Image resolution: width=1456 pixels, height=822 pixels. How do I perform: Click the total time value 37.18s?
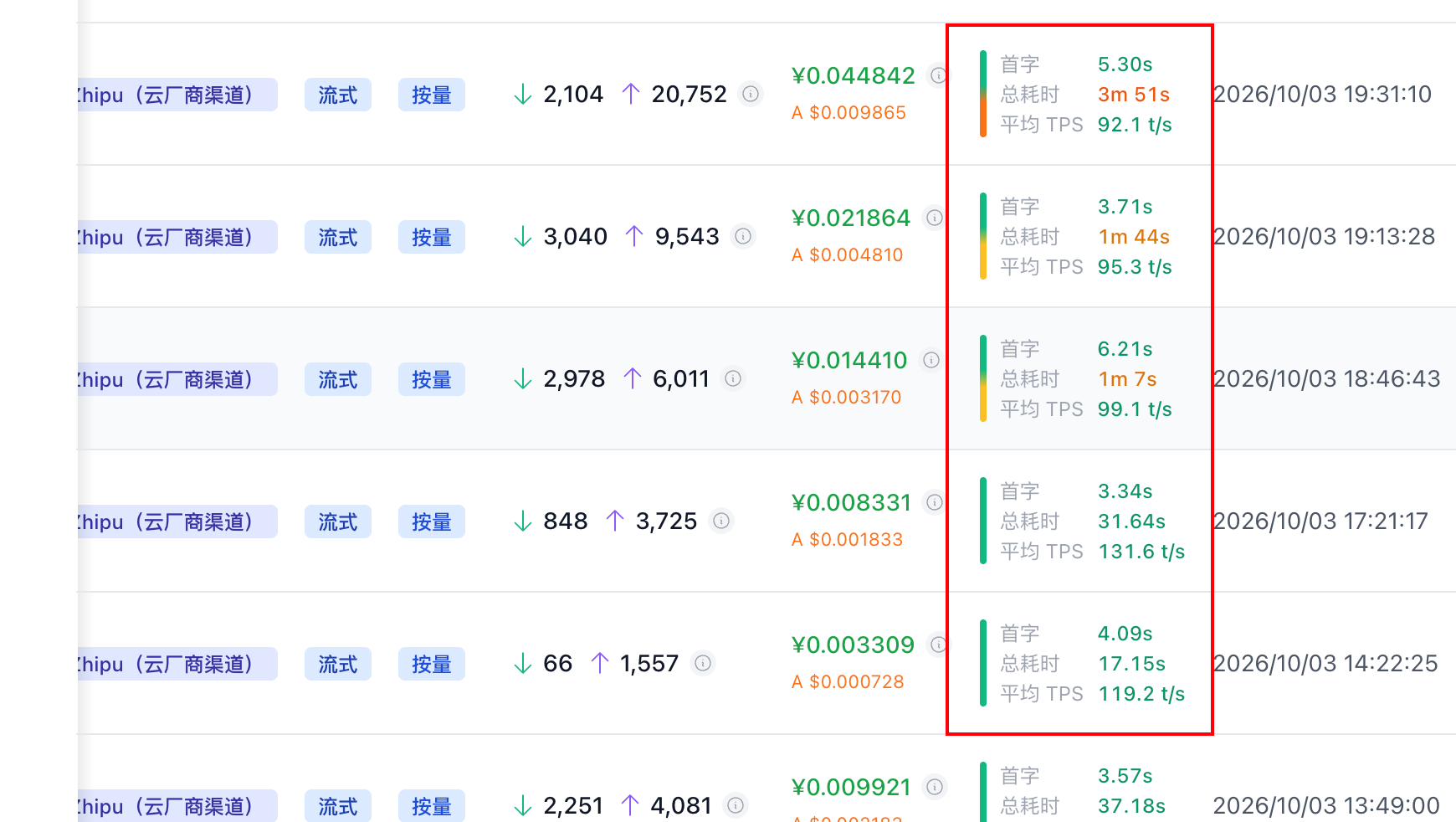pos(1132,806)
